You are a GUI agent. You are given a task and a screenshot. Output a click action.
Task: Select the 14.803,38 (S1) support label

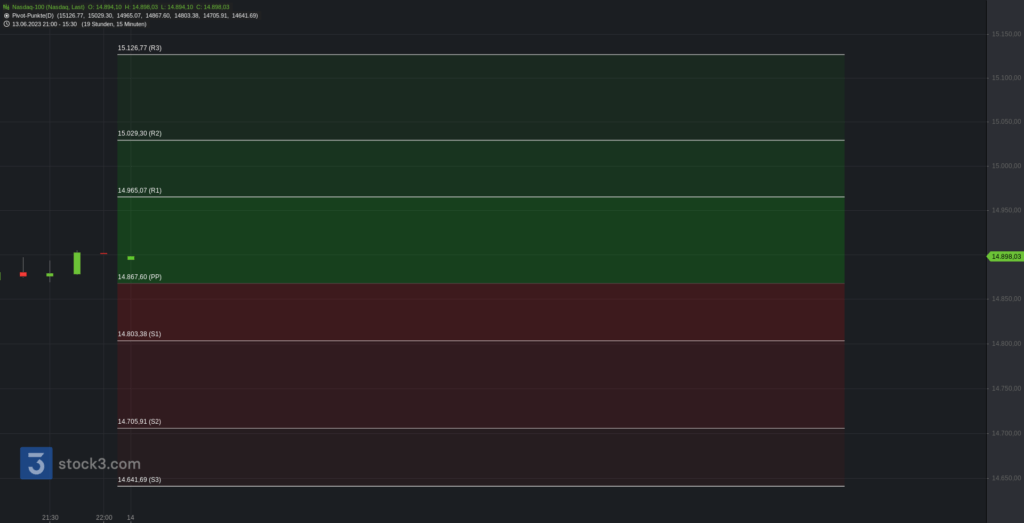(x=140, y=334)
